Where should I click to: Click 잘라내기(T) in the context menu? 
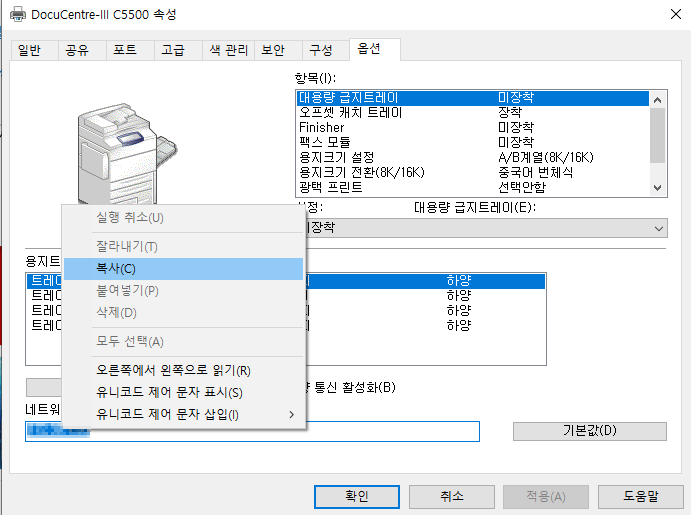pos(183,247)
